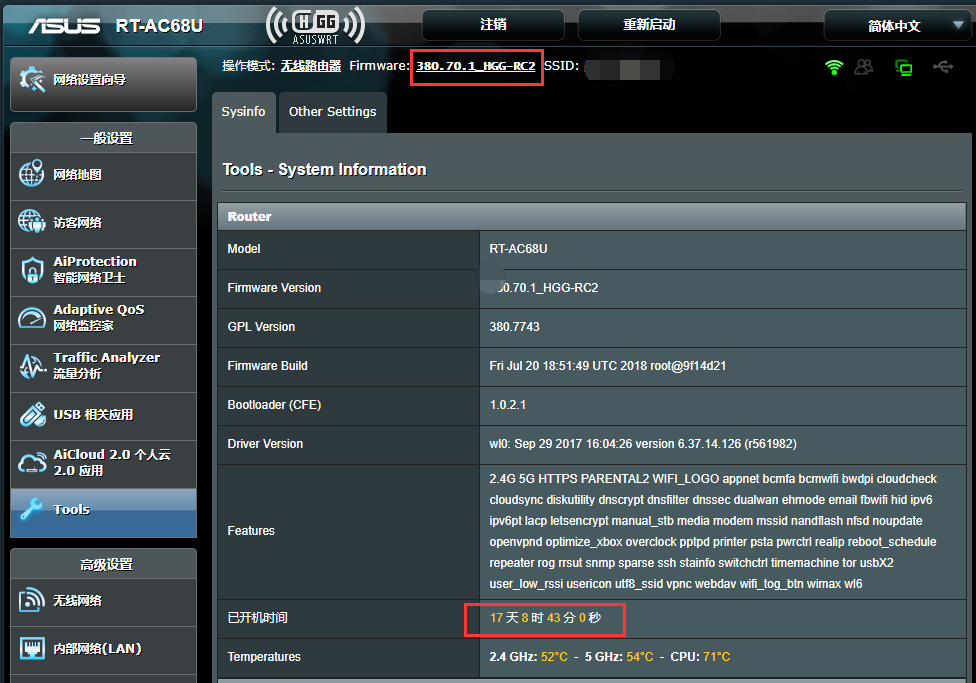Click the green network clients status icon

903,67
